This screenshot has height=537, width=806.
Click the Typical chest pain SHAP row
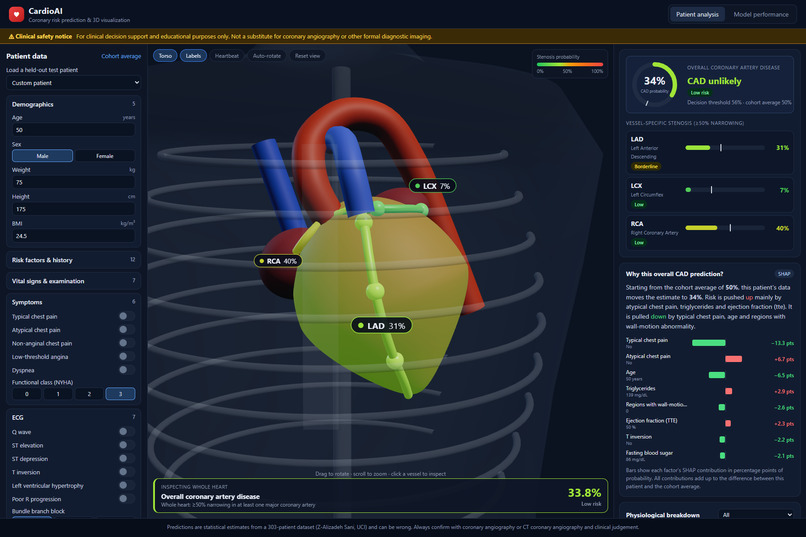coord(709,343)
